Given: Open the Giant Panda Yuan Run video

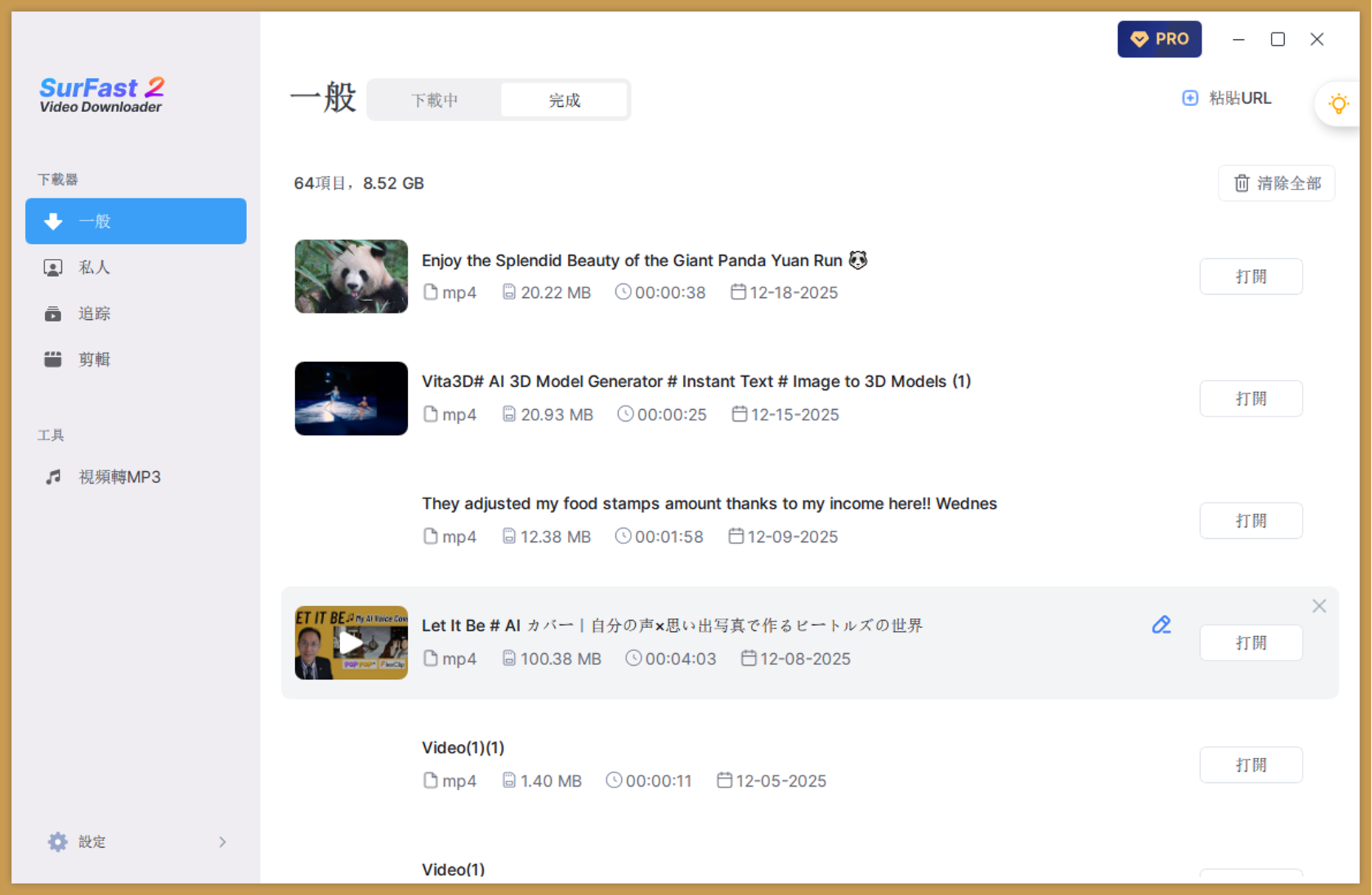Looking at the screenshot, I should (x=1250, y=276).
